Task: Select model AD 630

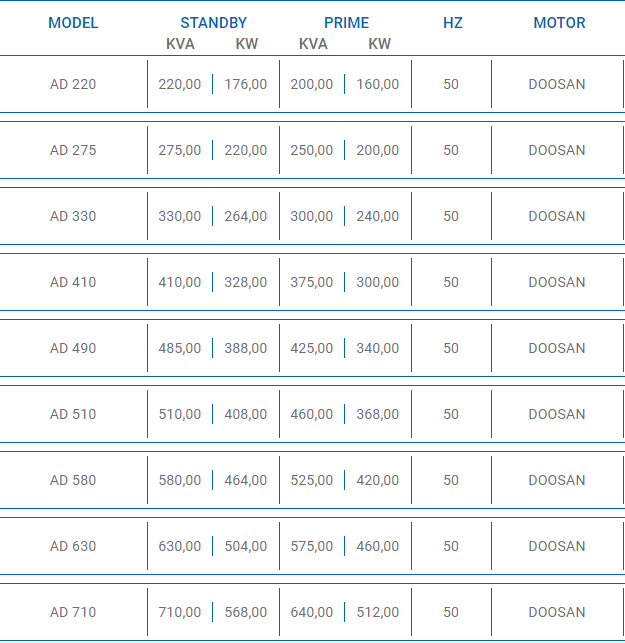Action: tap(73, 546)
